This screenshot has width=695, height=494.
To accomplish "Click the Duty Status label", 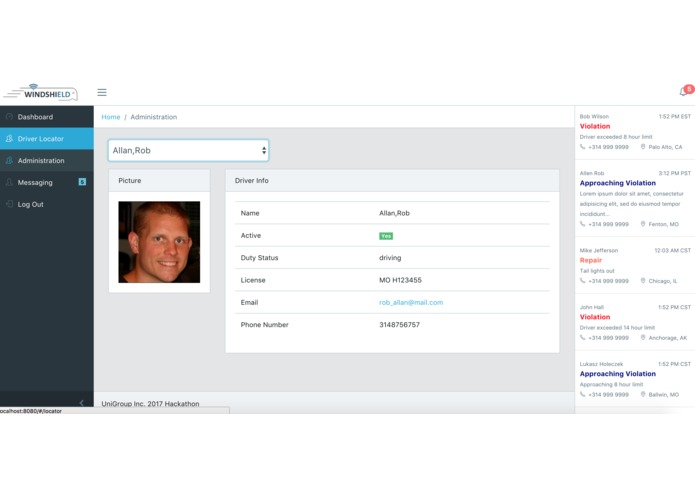I will coord(259,258).
